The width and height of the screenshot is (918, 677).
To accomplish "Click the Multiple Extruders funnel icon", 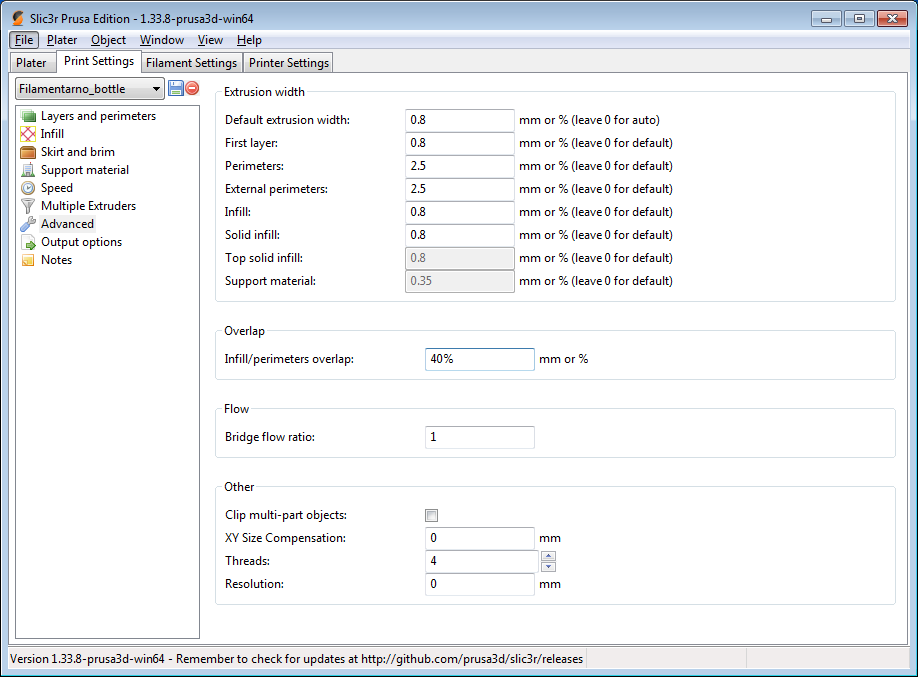I will 28,206.
